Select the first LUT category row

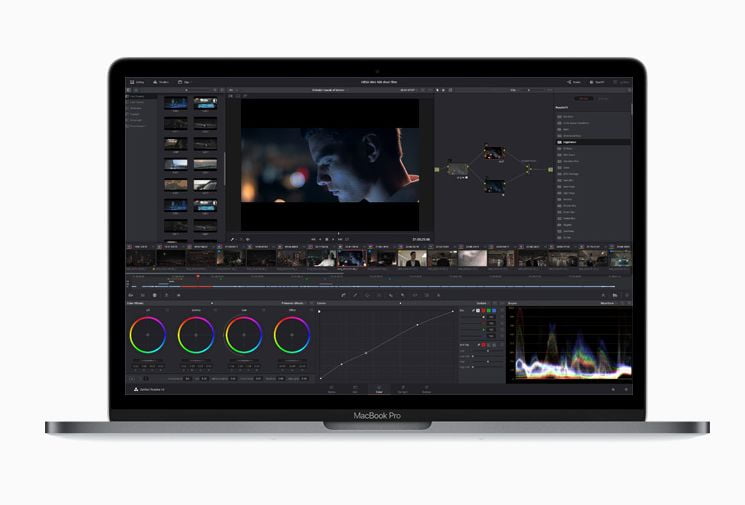142,96
